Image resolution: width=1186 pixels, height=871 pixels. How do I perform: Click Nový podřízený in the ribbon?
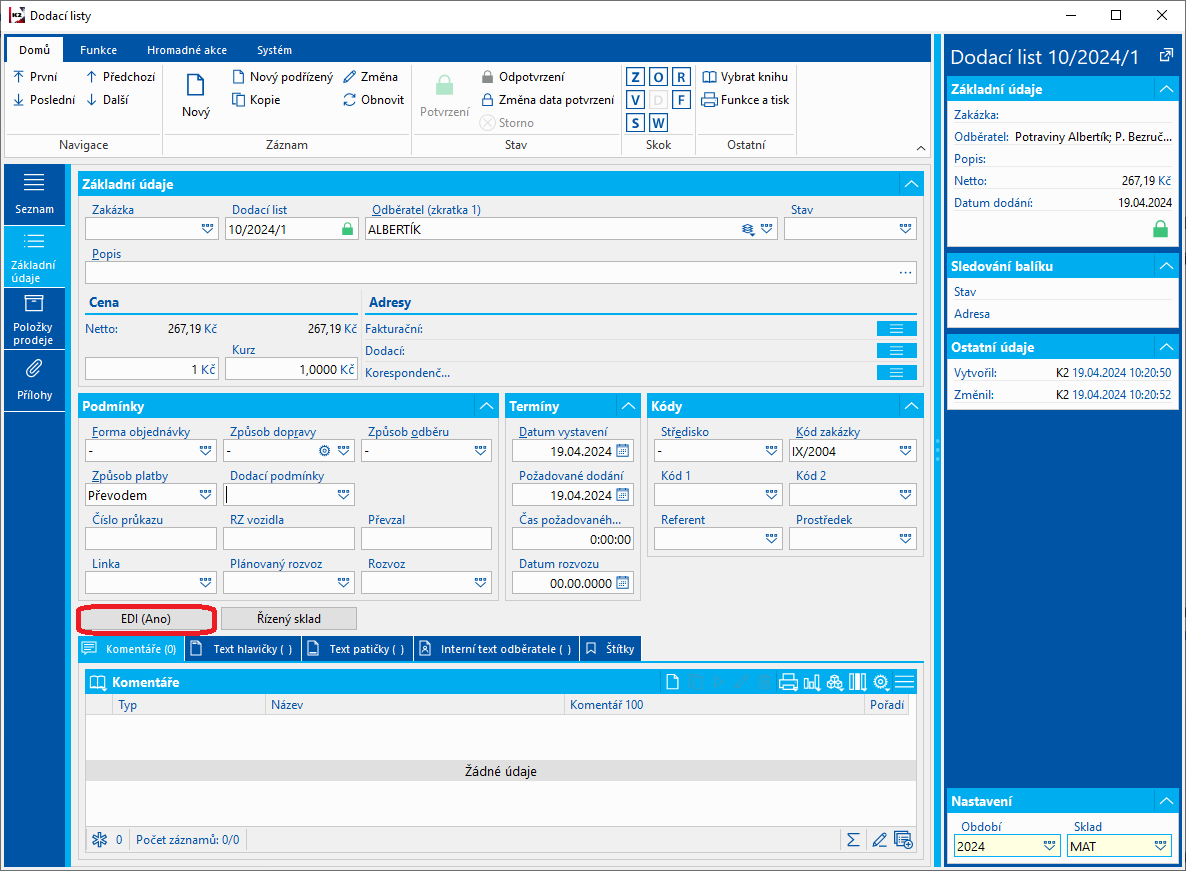282,76
